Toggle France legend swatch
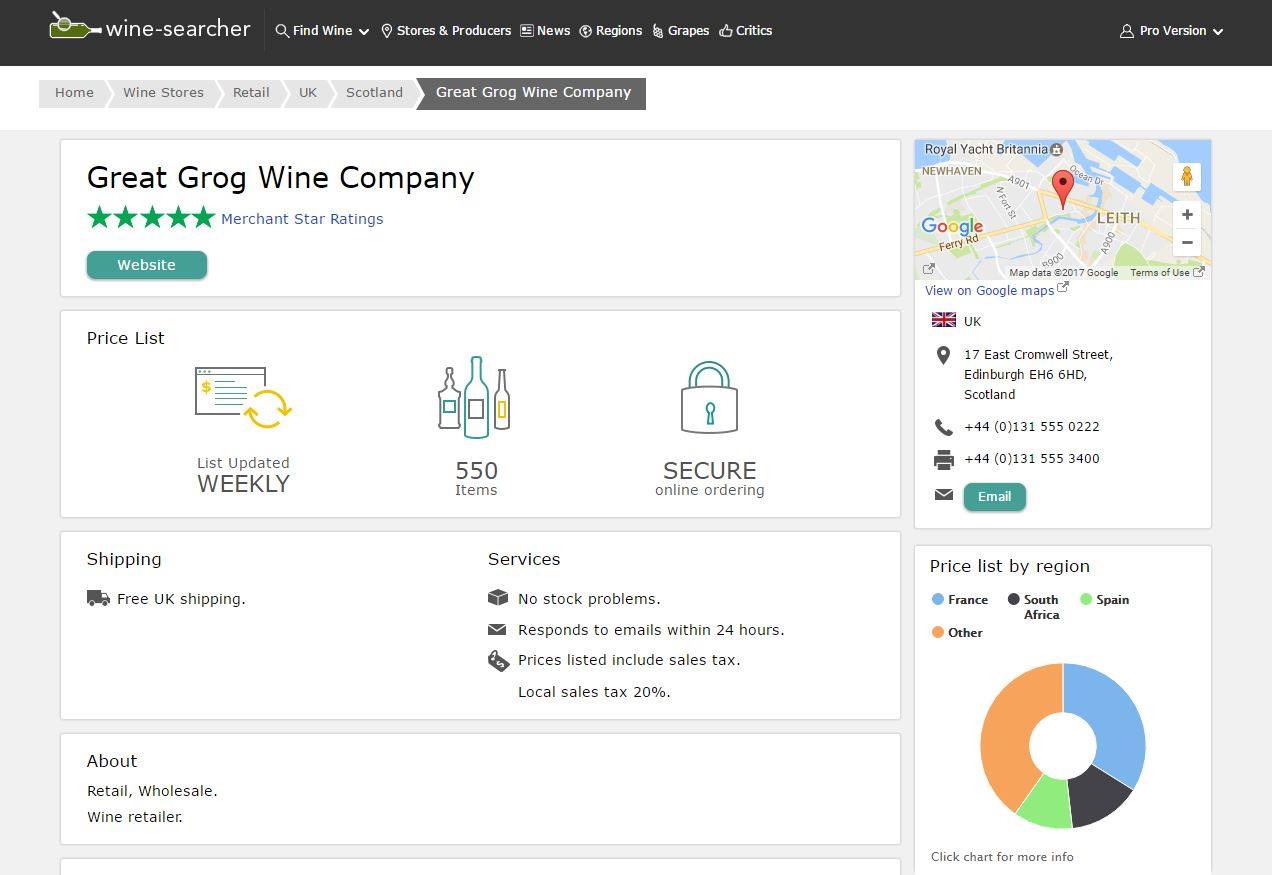This screenshot has width=1272, height=875. point(938,599)
